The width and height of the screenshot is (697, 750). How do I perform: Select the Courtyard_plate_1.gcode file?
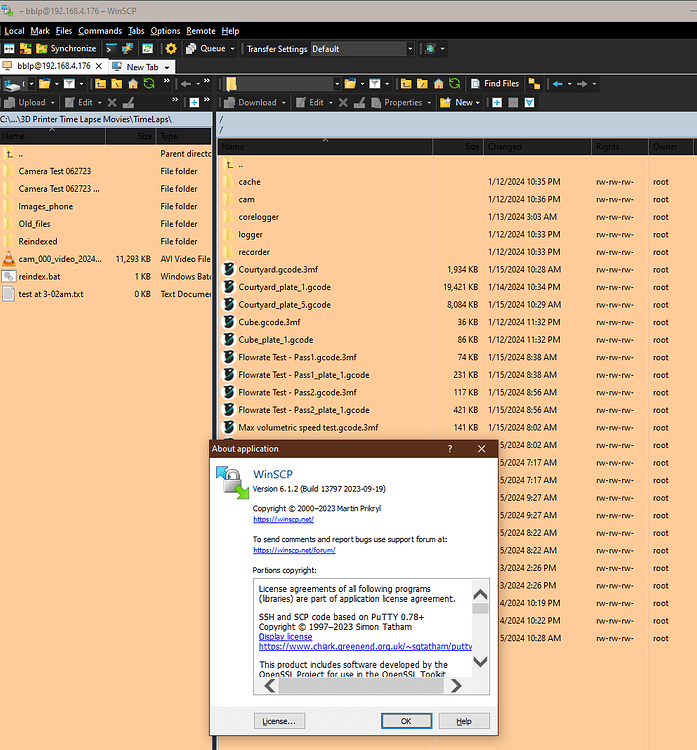(285, 287)
